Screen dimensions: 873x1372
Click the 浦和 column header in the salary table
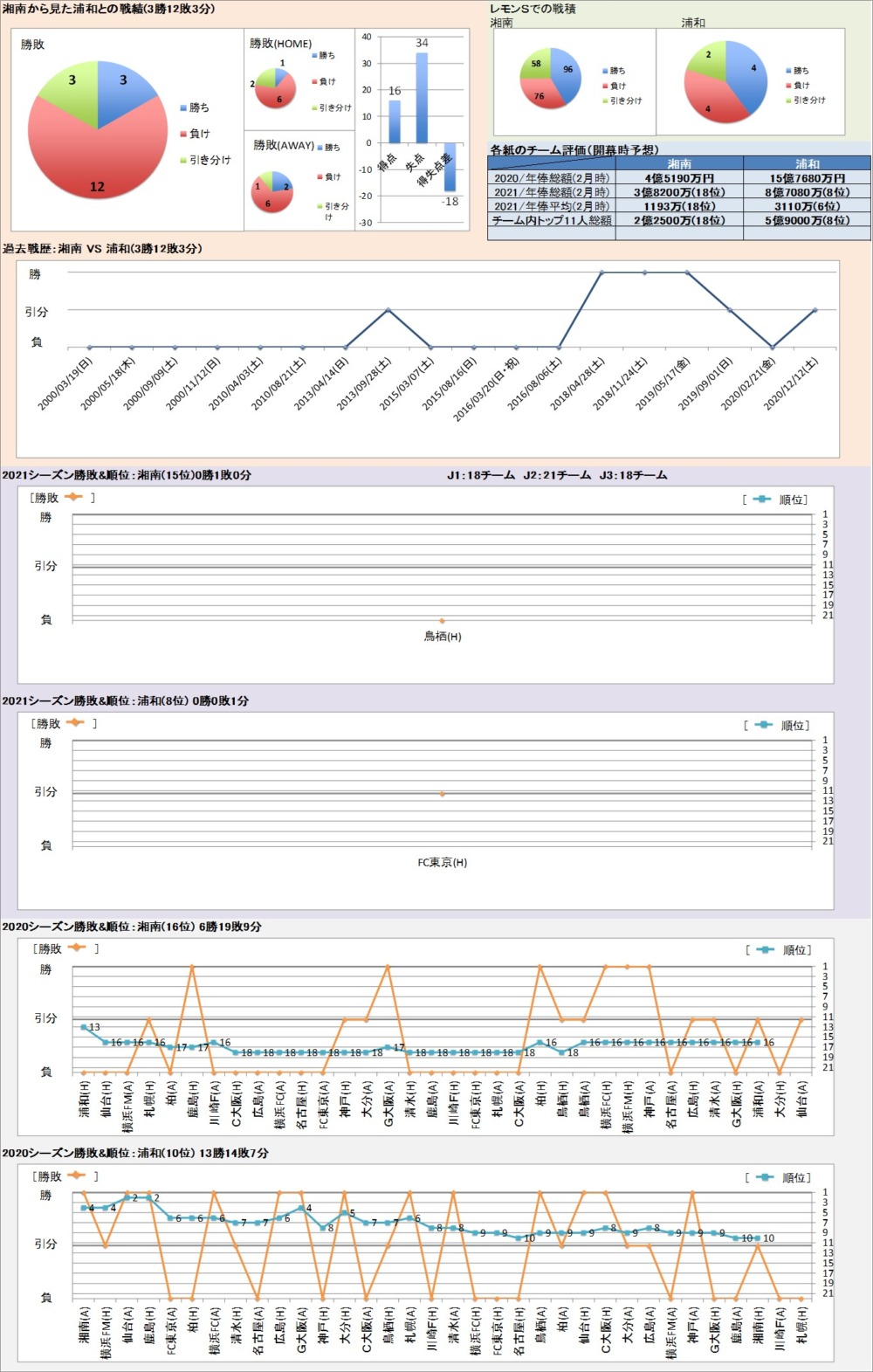[x=807, y=163]
